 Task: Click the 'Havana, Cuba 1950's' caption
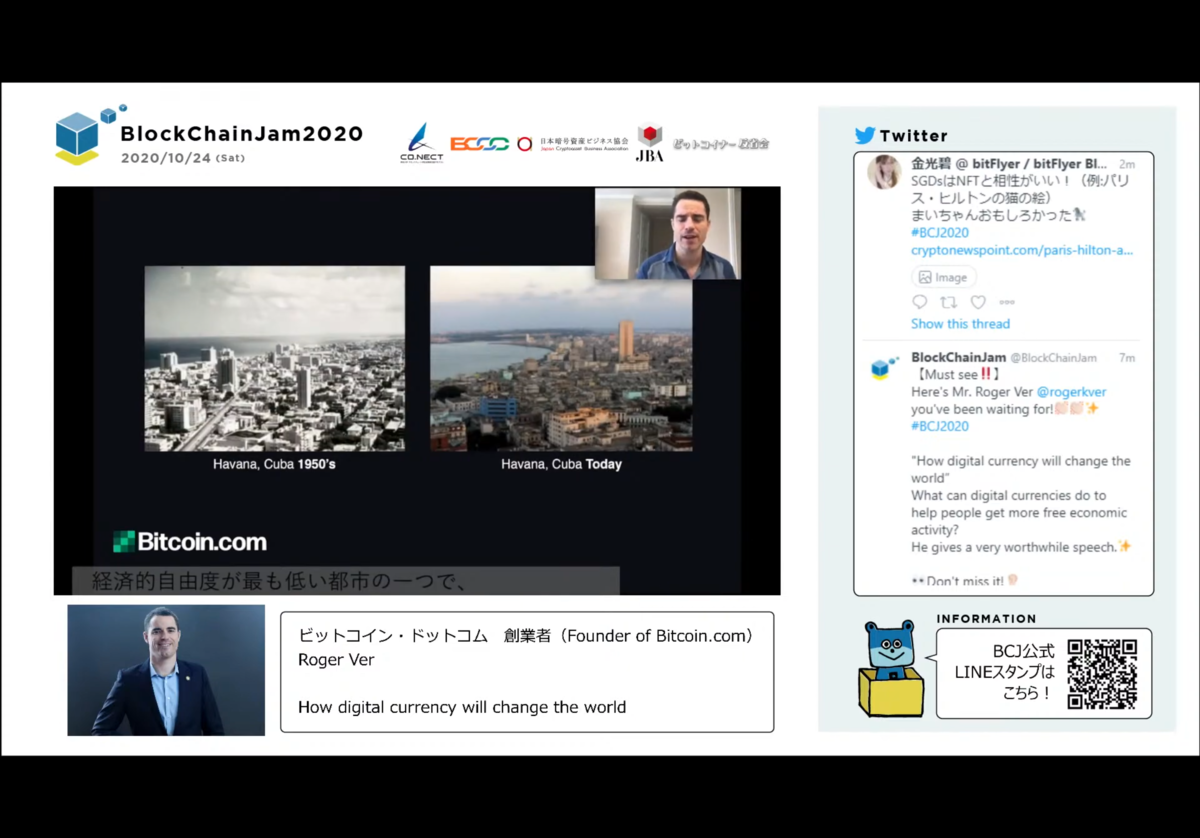click(x=274, y=465)
